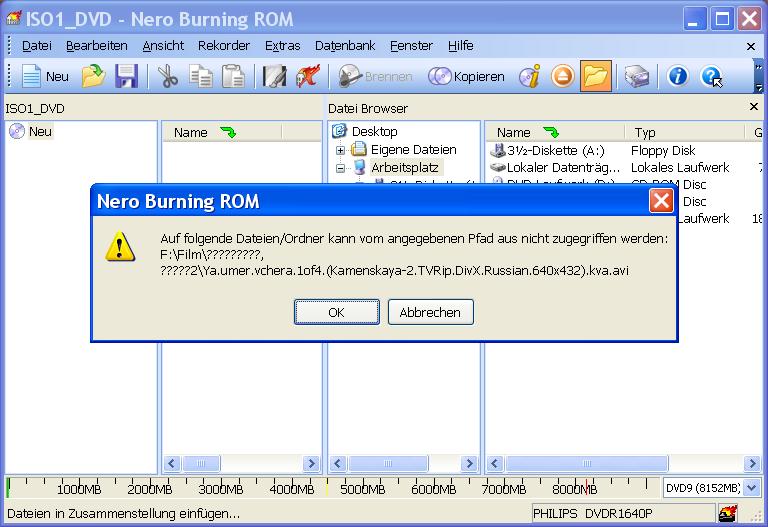Open the Bearbeiten menu
This screenshot has width=768, height=527.
(96, 46)
